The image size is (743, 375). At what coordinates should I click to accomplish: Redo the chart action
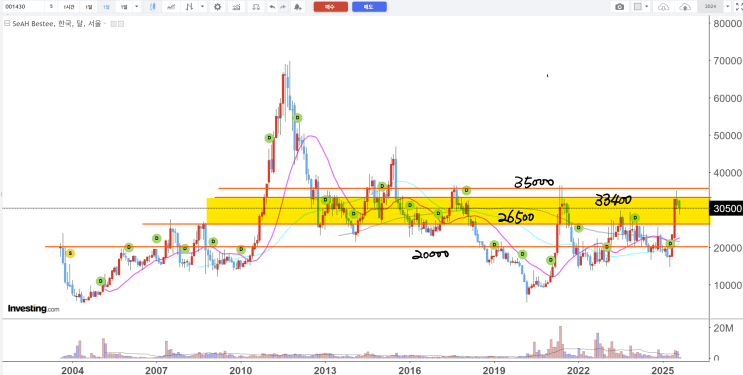(283, 7)
